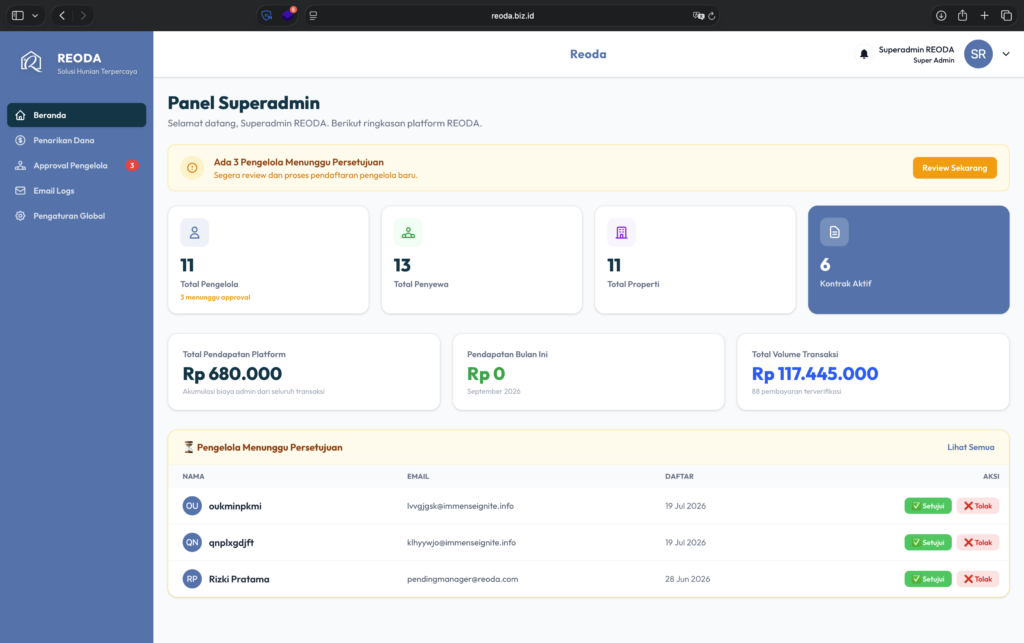Click the browser reload icon
This screenshot has height=643, width=1024.
pyautogui.click(x=712, y=16)
